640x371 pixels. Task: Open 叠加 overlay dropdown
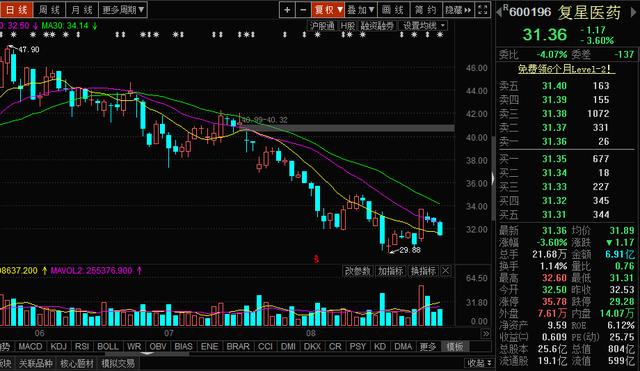[x=361, y=10]
